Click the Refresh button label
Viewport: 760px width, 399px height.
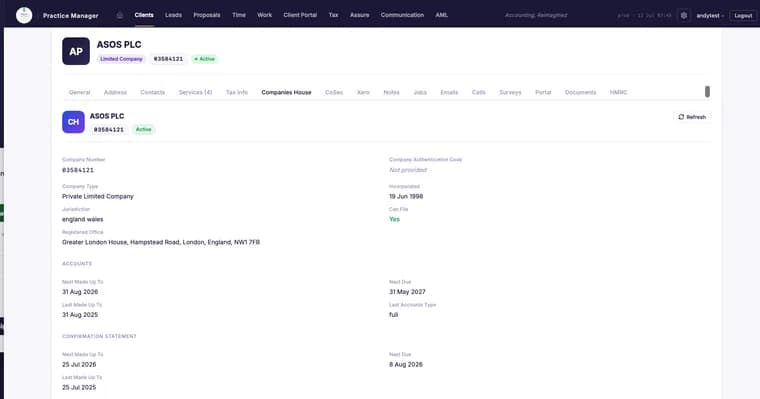click(696, 117)
